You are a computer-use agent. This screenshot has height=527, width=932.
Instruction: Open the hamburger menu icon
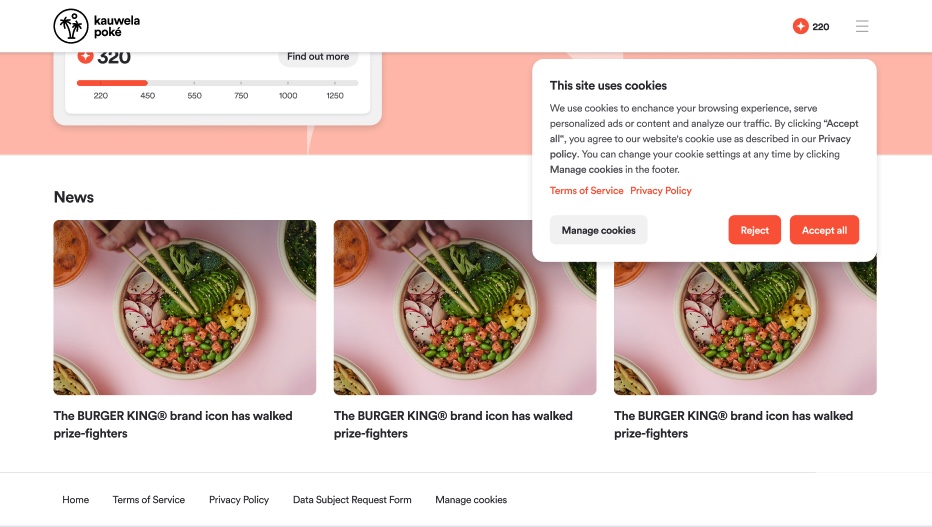[862, 26]
